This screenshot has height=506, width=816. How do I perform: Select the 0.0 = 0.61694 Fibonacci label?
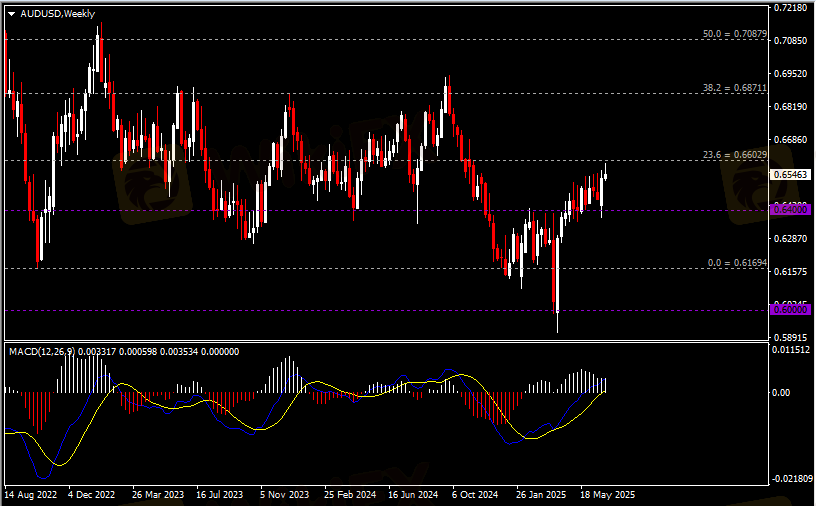click(x=737, y=263)
